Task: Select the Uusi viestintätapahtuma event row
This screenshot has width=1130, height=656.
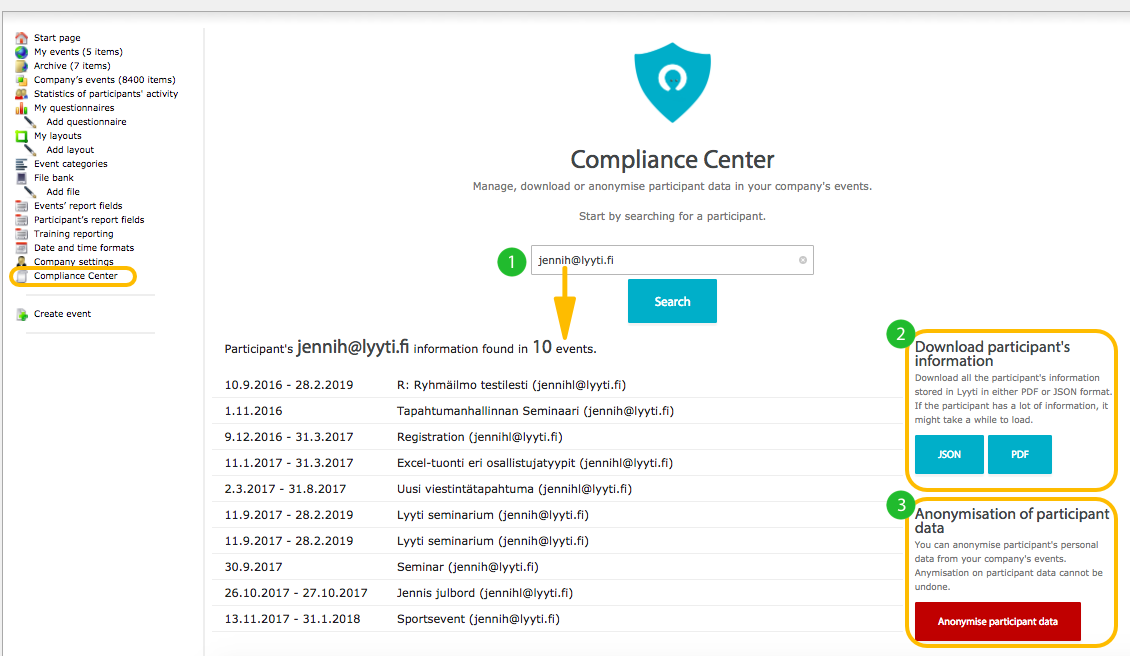Action: (x=556, y=489)
